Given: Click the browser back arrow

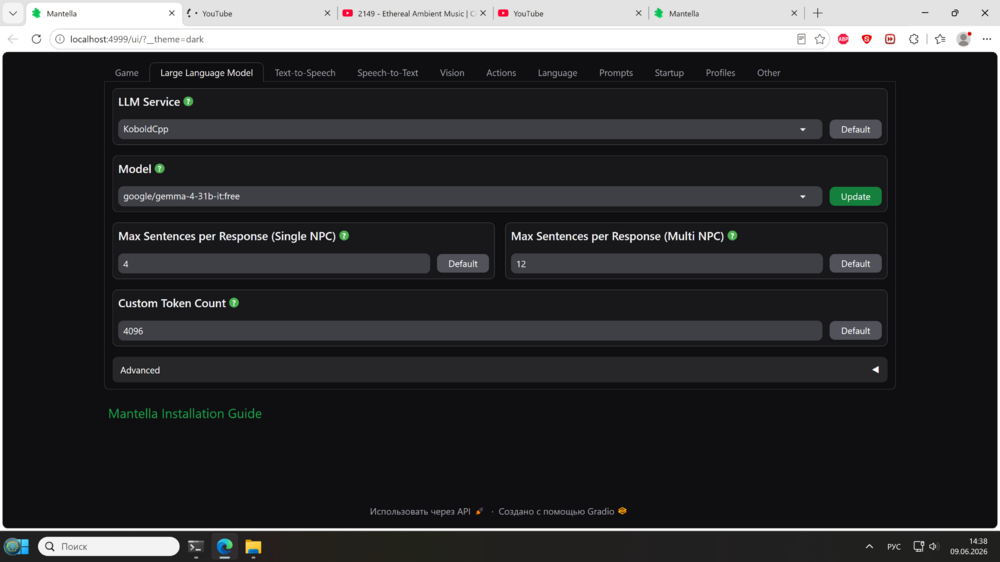Looking at the screenshot, I should pyautogui.click(x=13, y=39).
